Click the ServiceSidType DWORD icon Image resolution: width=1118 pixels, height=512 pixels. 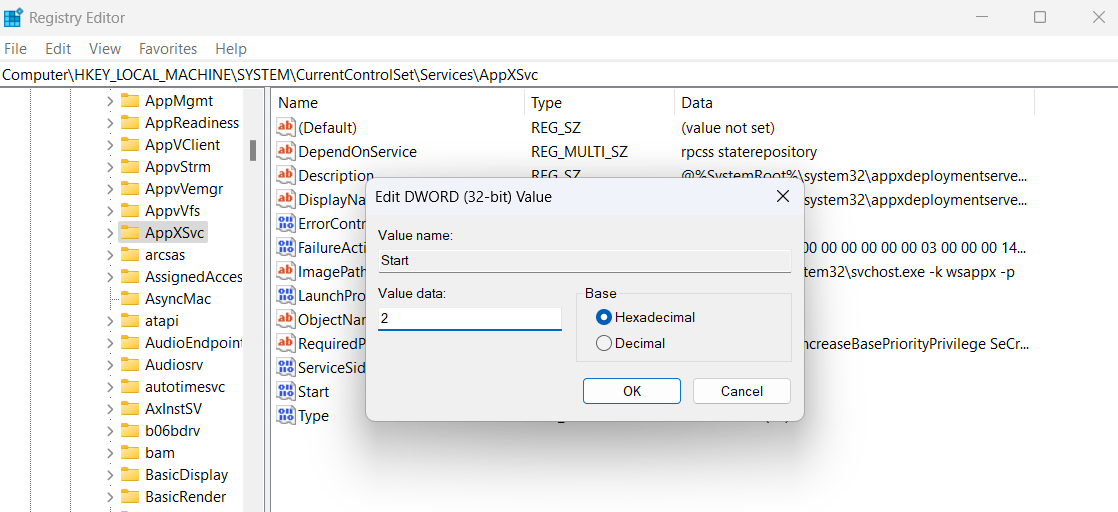tap(286, 367)
